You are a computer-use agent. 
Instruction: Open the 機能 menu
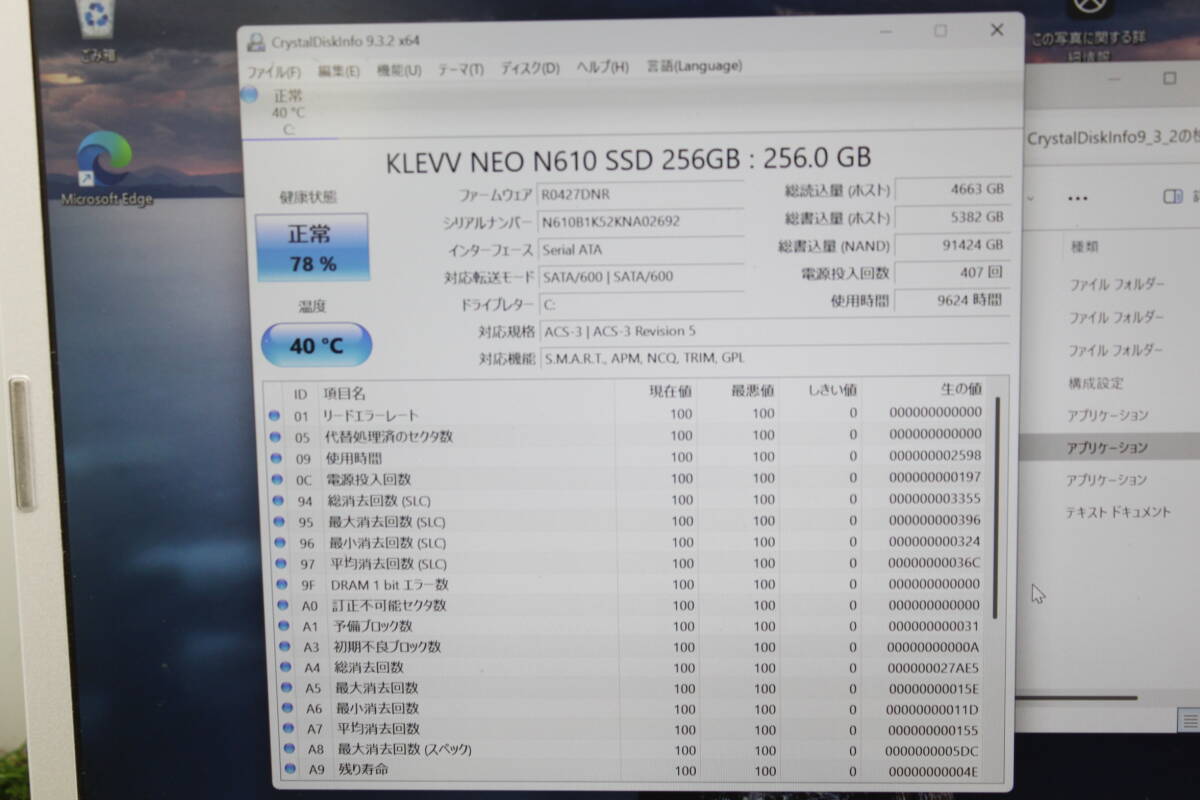click(397, 67)
